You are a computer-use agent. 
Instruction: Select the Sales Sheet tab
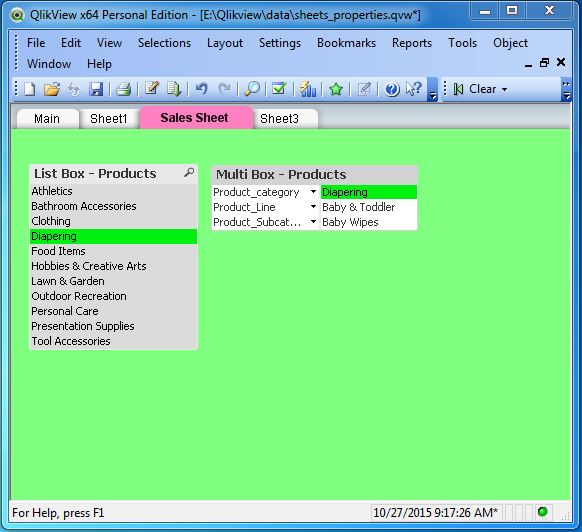195,118
